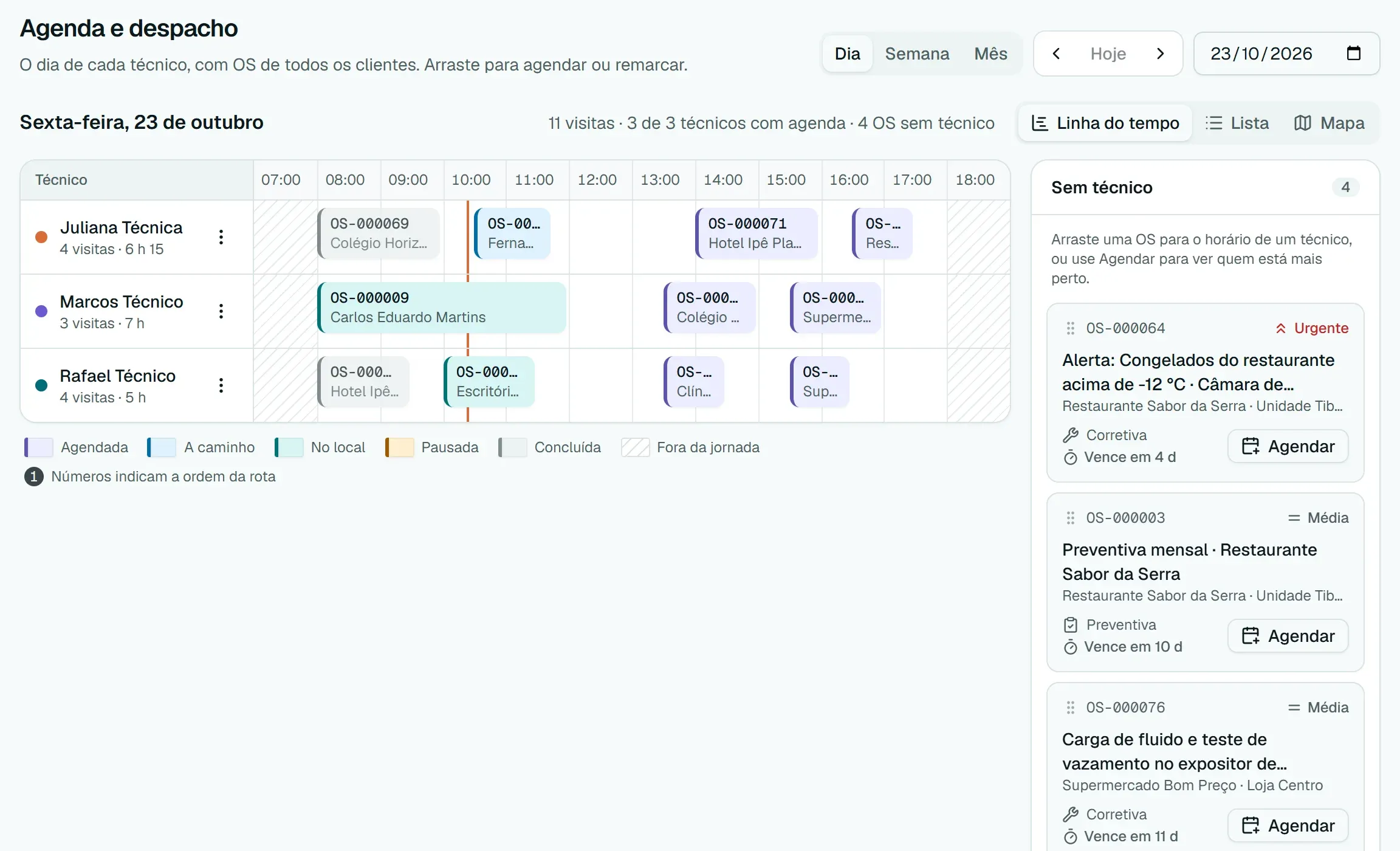Click the wrench Corretiva icon on OS-000064
Viewport: 1400px width, 851px height.
pyautogui.click(x=1071, y=435)
